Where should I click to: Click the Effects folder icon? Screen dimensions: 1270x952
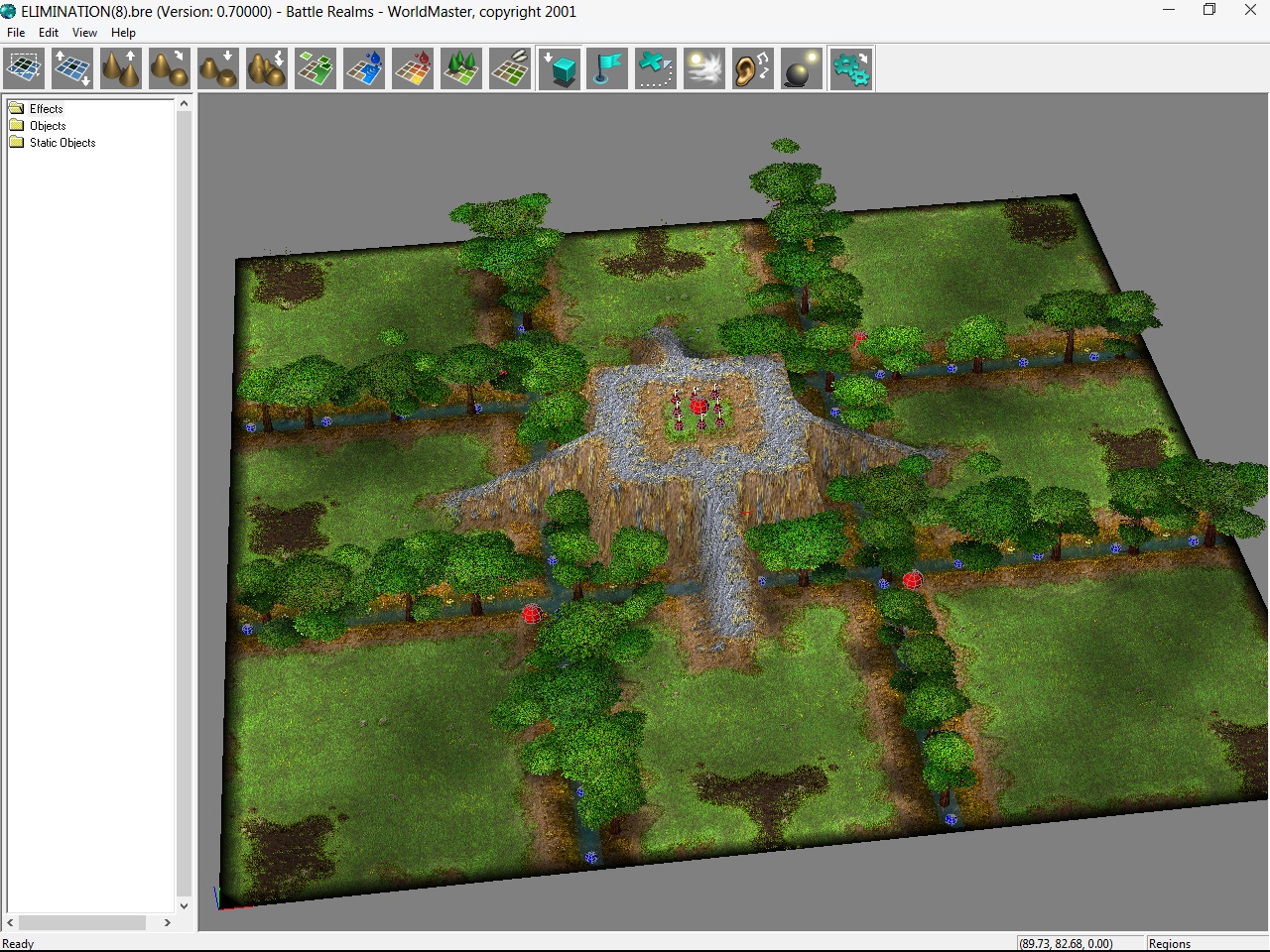16,108
